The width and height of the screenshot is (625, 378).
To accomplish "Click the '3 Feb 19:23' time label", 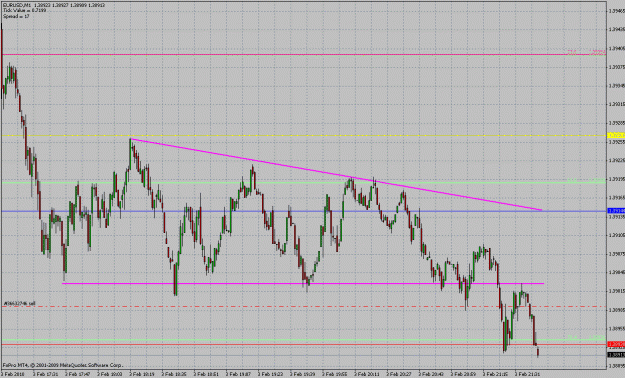I will click(x=270, y=374).
